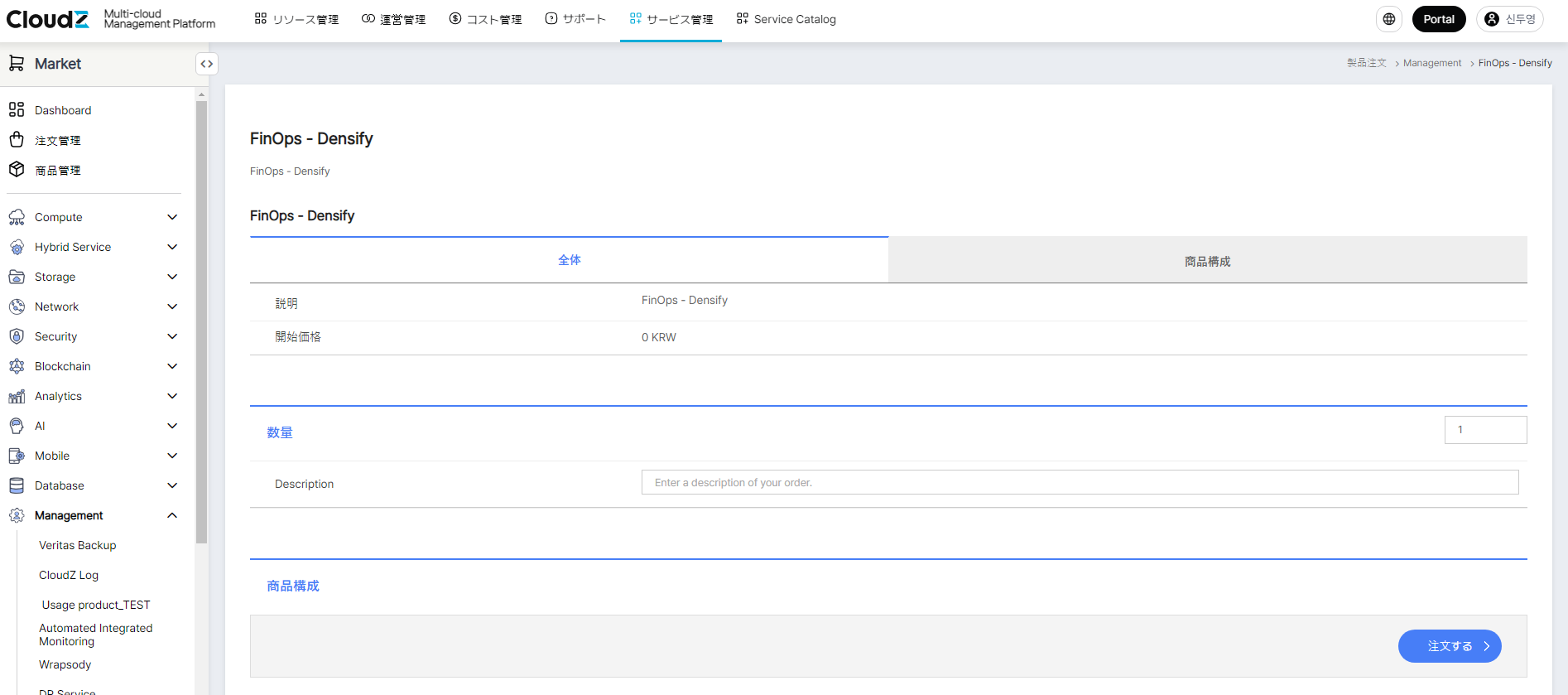Screen dimensions: 1568x695
Task: Click the Management breadcrumb link
Action: 1432,63
